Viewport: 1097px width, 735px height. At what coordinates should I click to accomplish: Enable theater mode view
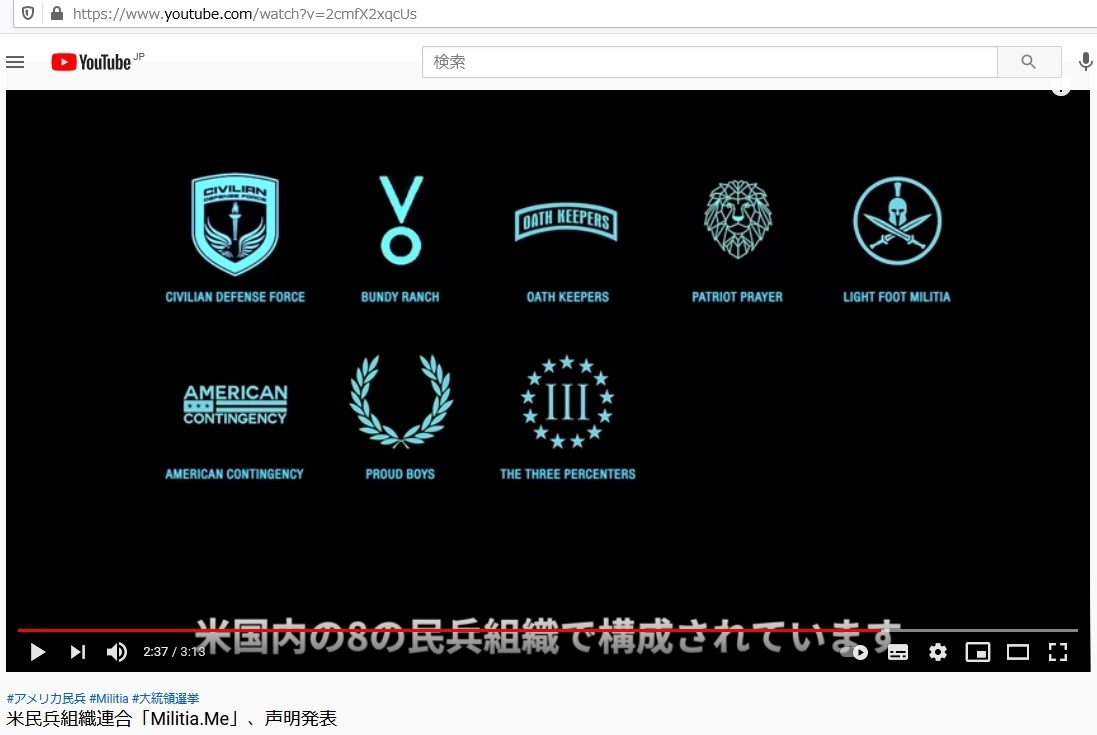click(x=1018, y=652)
